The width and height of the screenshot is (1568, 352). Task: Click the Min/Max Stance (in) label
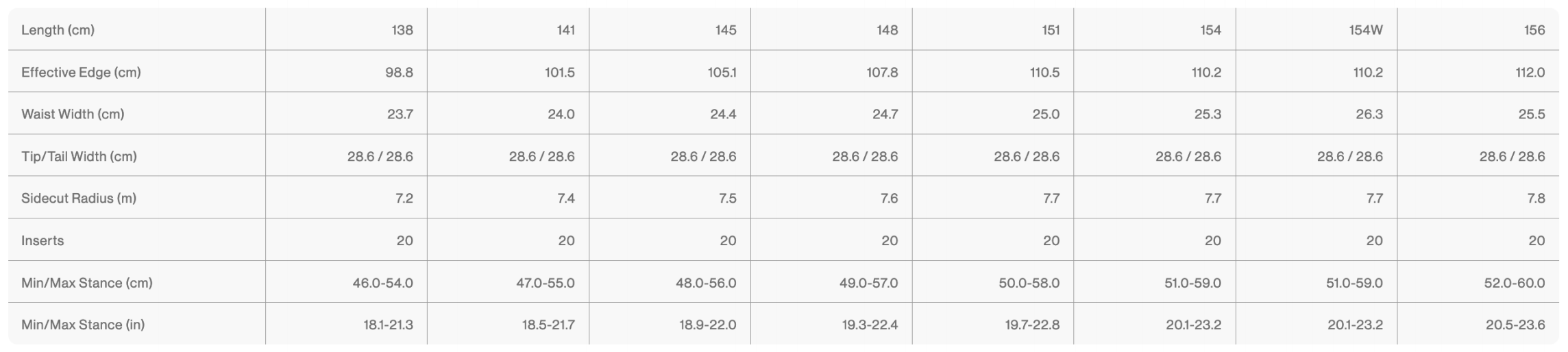(x=83, y=325)
